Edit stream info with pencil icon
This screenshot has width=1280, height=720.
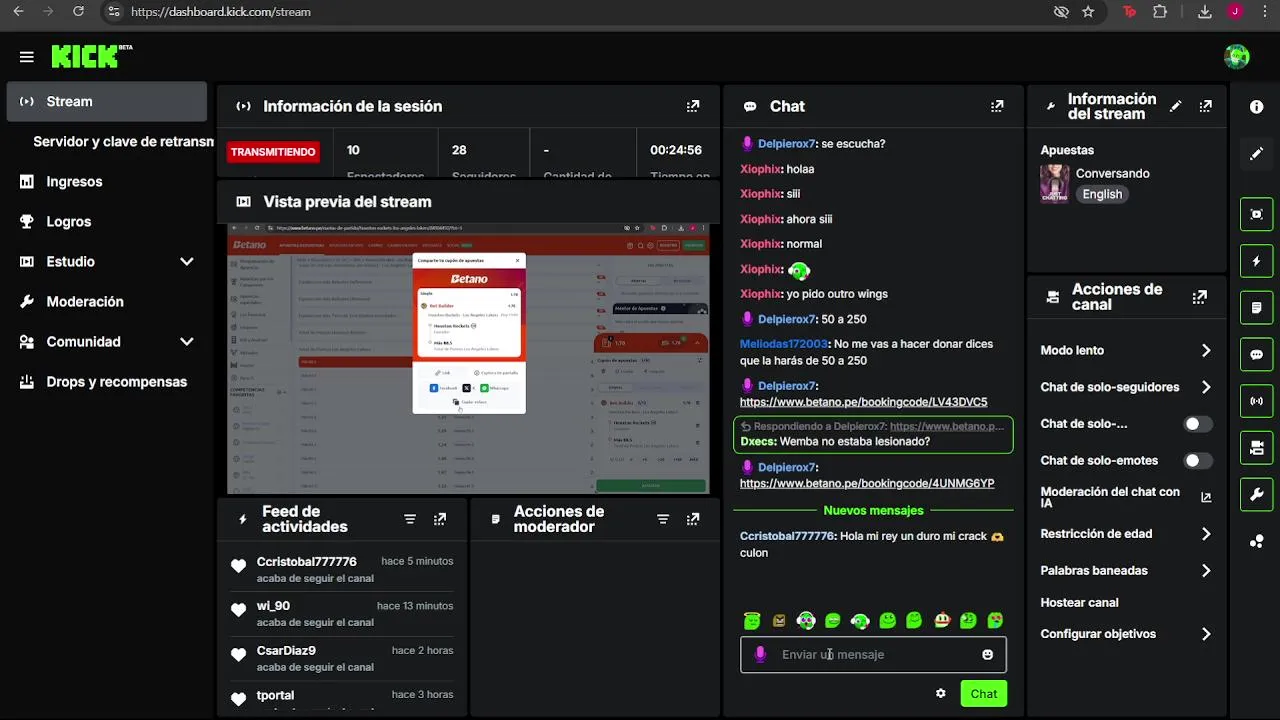tap(1176, 106)
